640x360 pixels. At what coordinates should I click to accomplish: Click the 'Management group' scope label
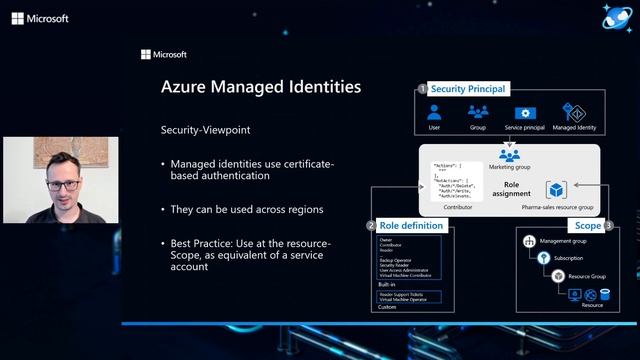point(563,241)
